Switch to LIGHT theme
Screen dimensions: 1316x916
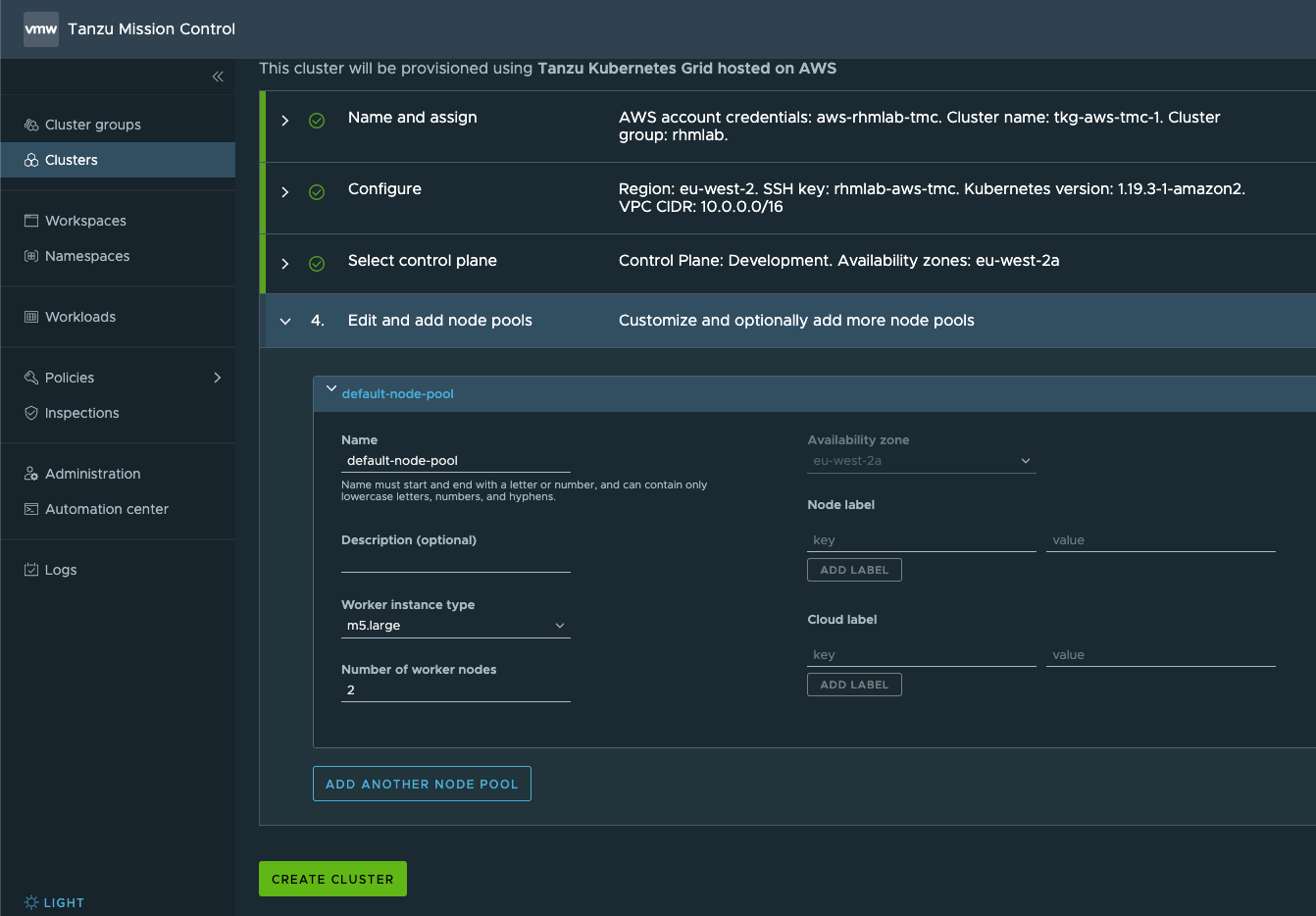click(x=54, y=902)
